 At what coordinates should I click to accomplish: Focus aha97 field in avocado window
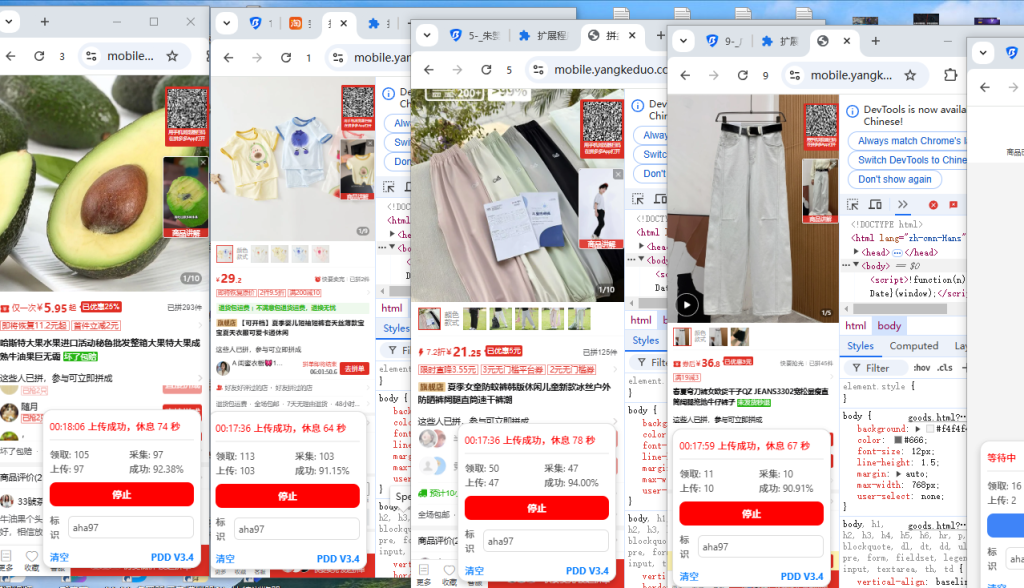[x=130, y=527]
